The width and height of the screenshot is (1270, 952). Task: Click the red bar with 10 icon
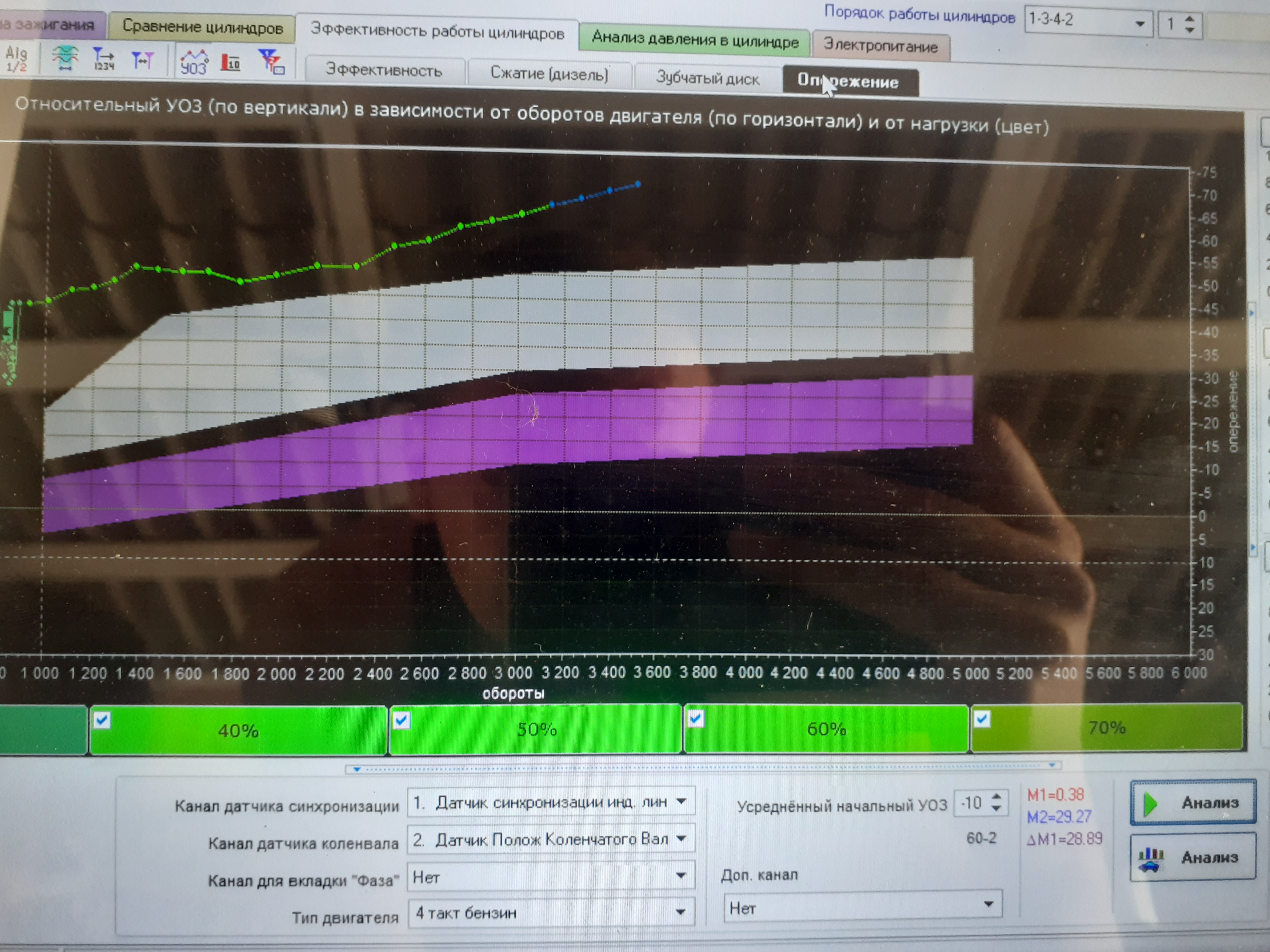click(x=231, y=62)
